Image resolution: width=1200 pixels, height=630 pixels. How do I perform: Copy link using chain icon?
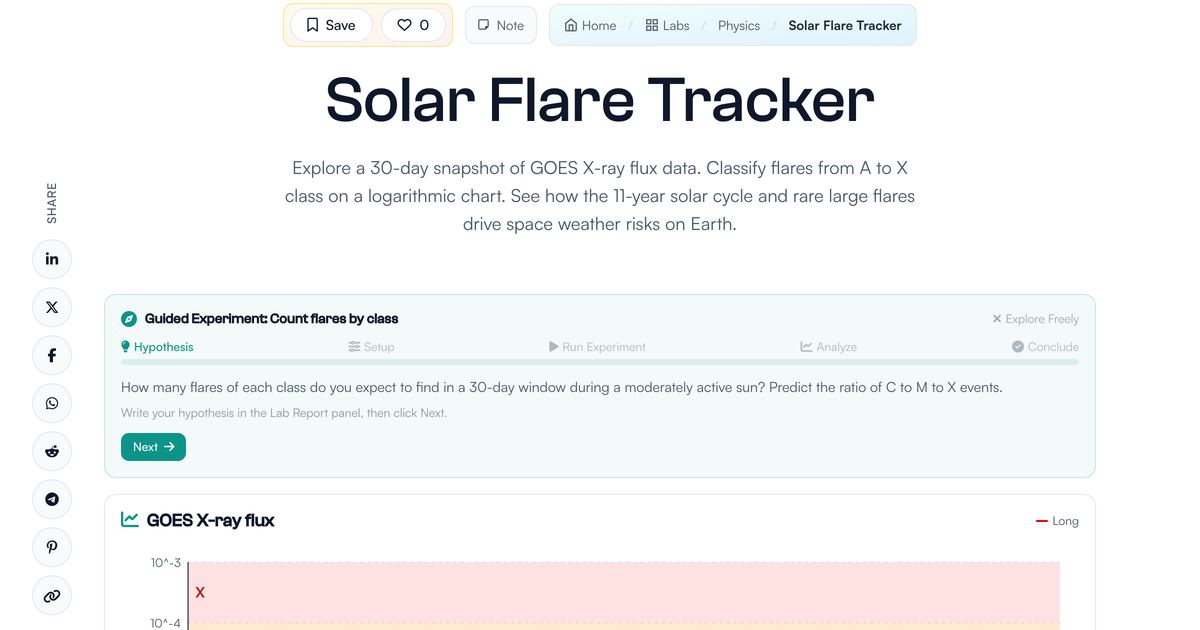click(x=52, y=595)
